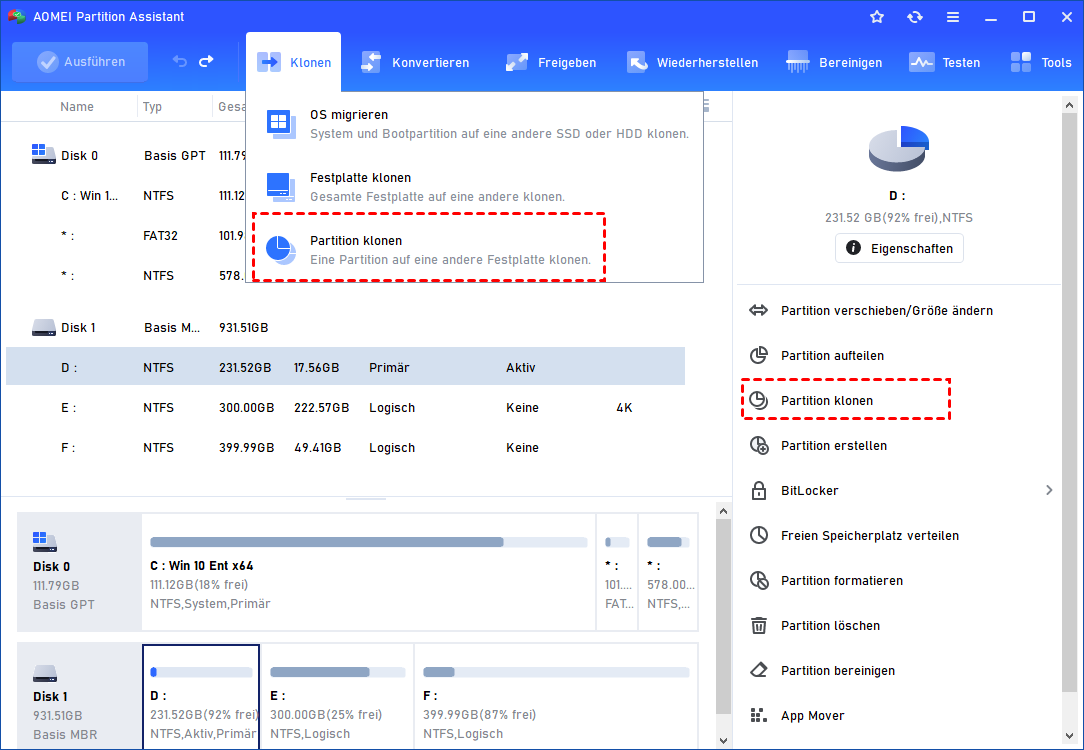This screenshot has height=750, width=1084.
Task: Click the 101 MB FAT partition block in Disk 0 map
Action: click(x=617, y=572)
